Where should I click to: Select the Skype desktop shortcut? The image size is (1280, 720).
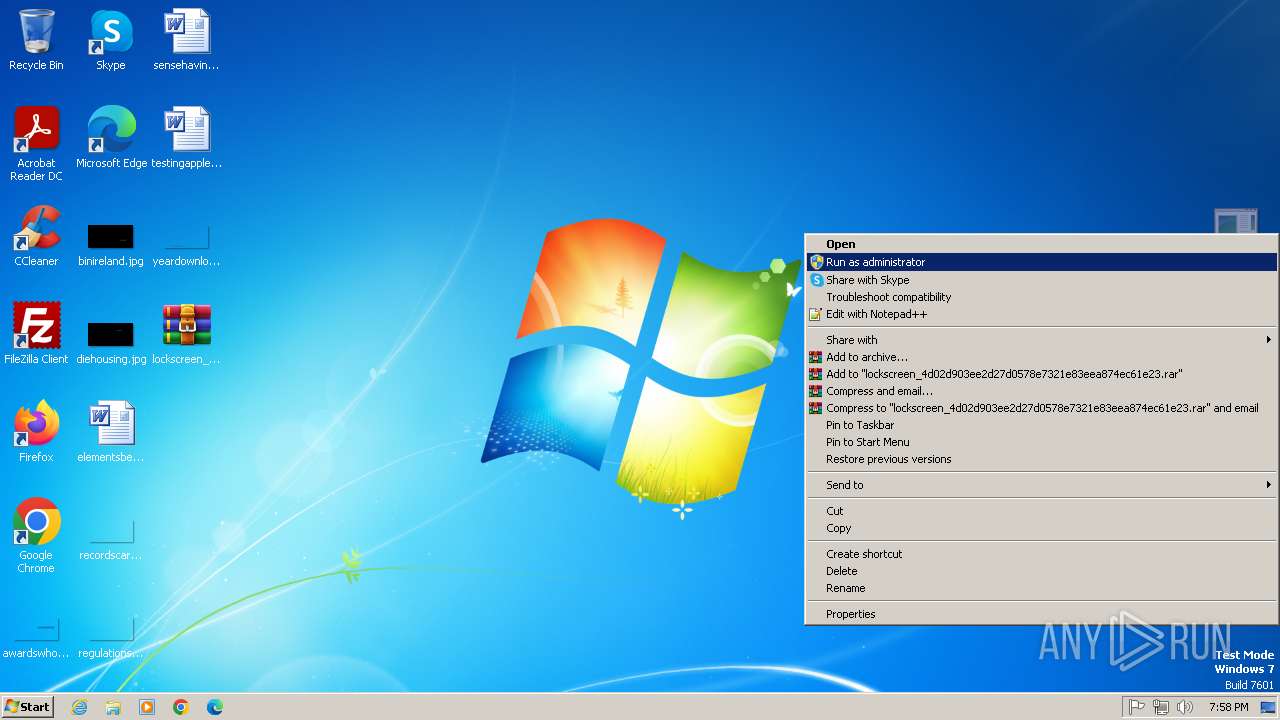(x=111, y=40)
